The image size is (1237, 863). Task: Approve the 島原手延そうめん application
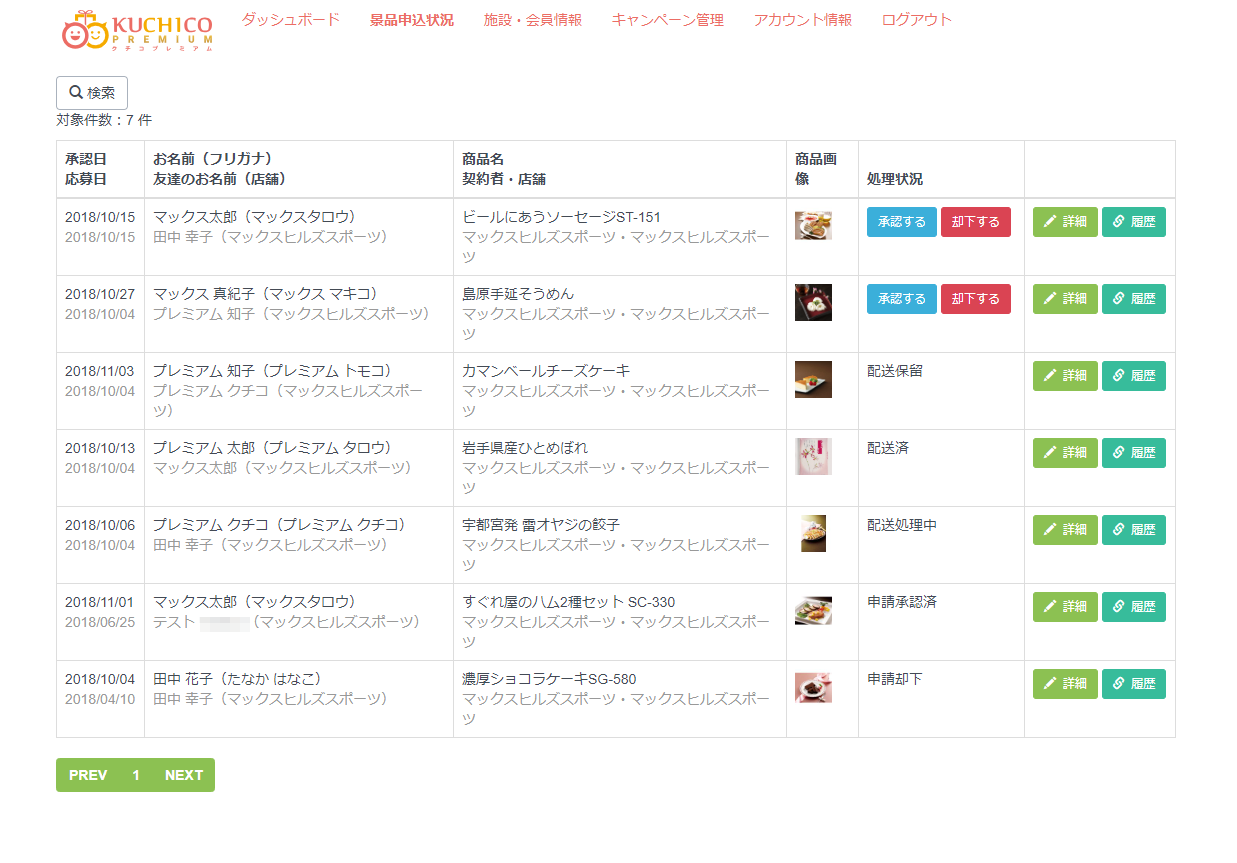pos(901,299)
